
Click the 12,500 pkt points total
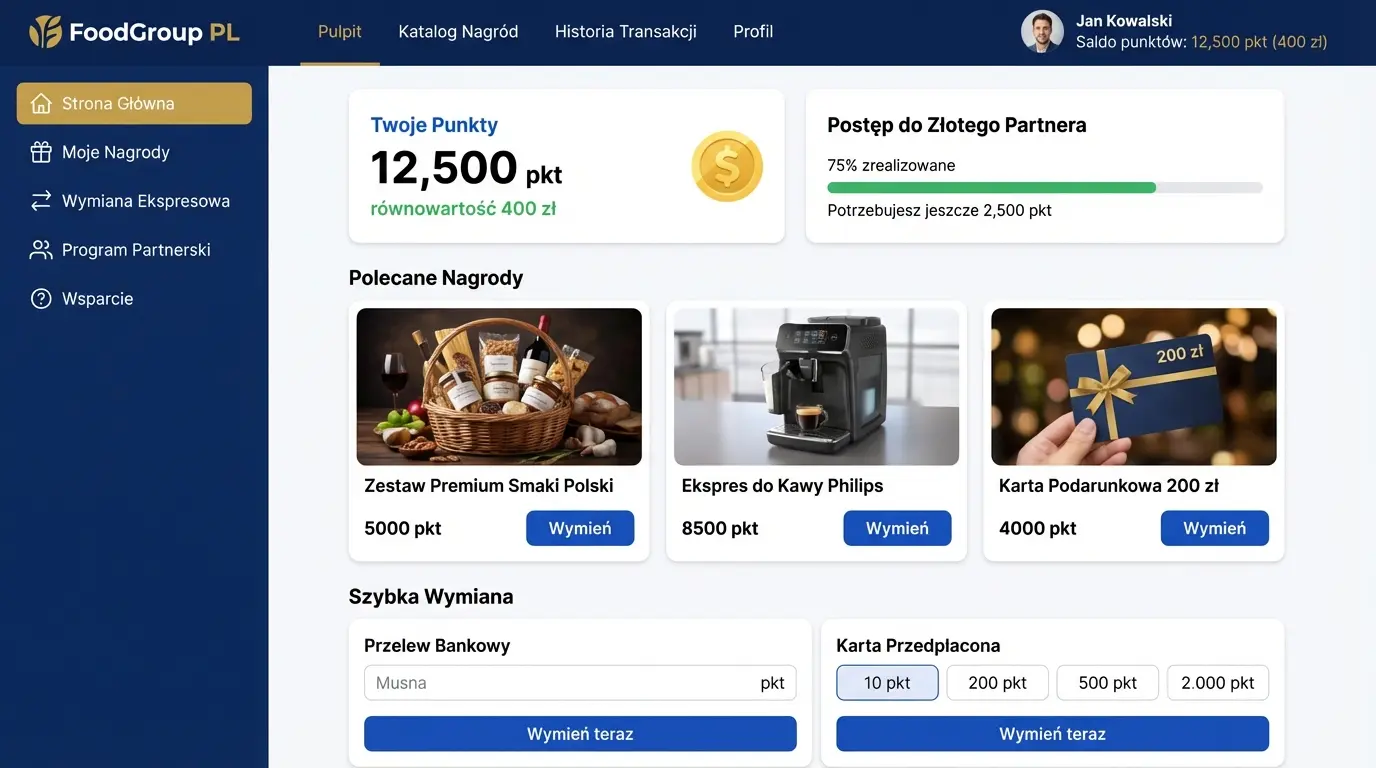[x=466, y=167]
